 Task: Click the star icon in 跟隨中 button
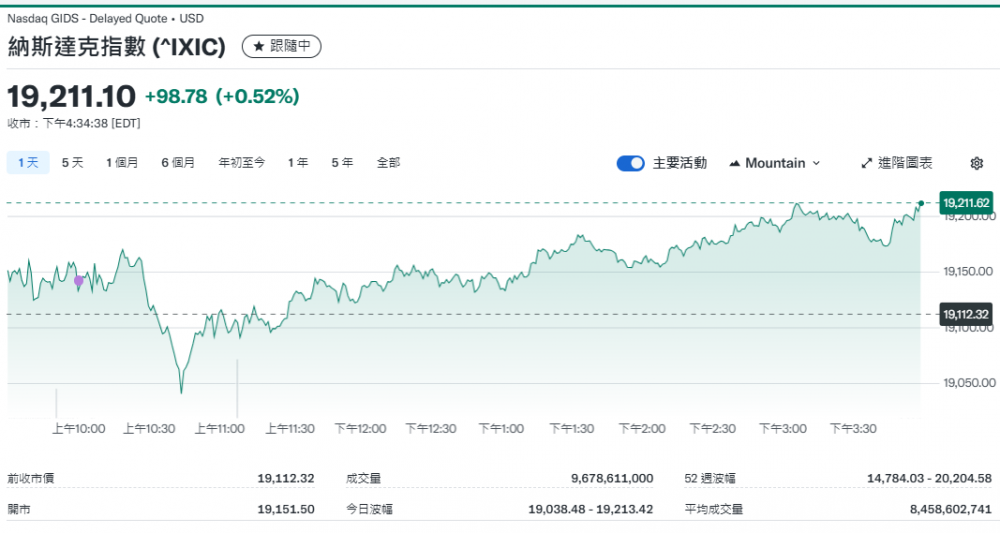click(258, 47)
